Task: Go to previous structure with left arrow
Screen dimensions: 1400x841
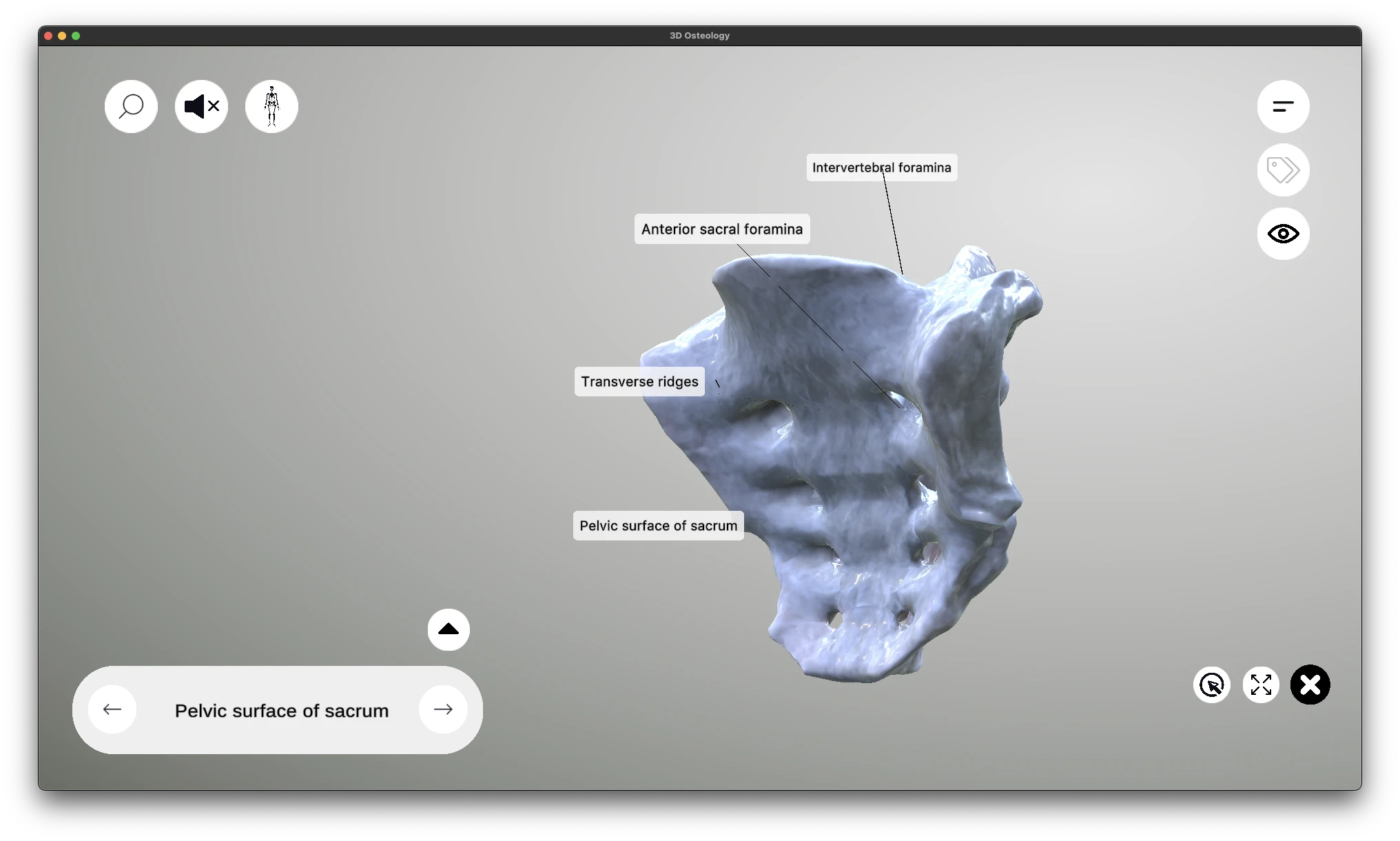Action: [112, 709]
